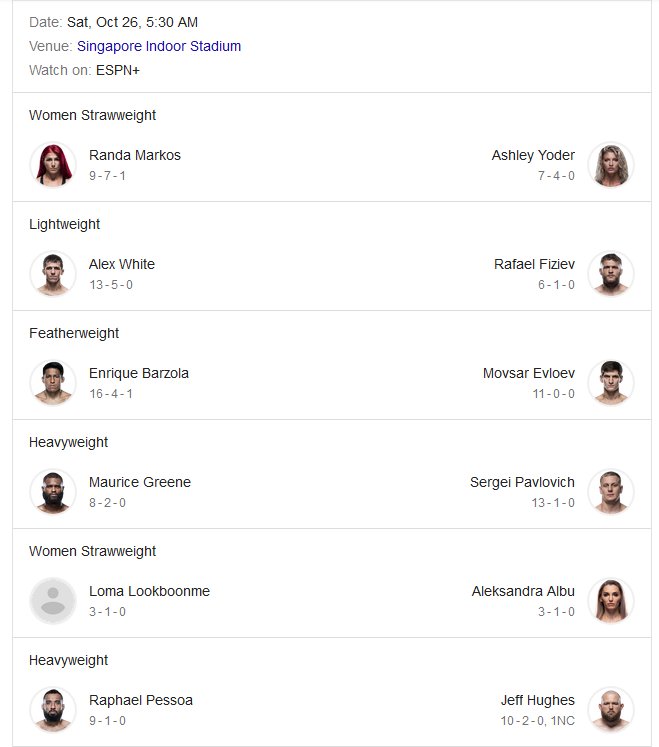Click Sergei Pavlovich's headshot
659x747 pixels.
point(610,492)
